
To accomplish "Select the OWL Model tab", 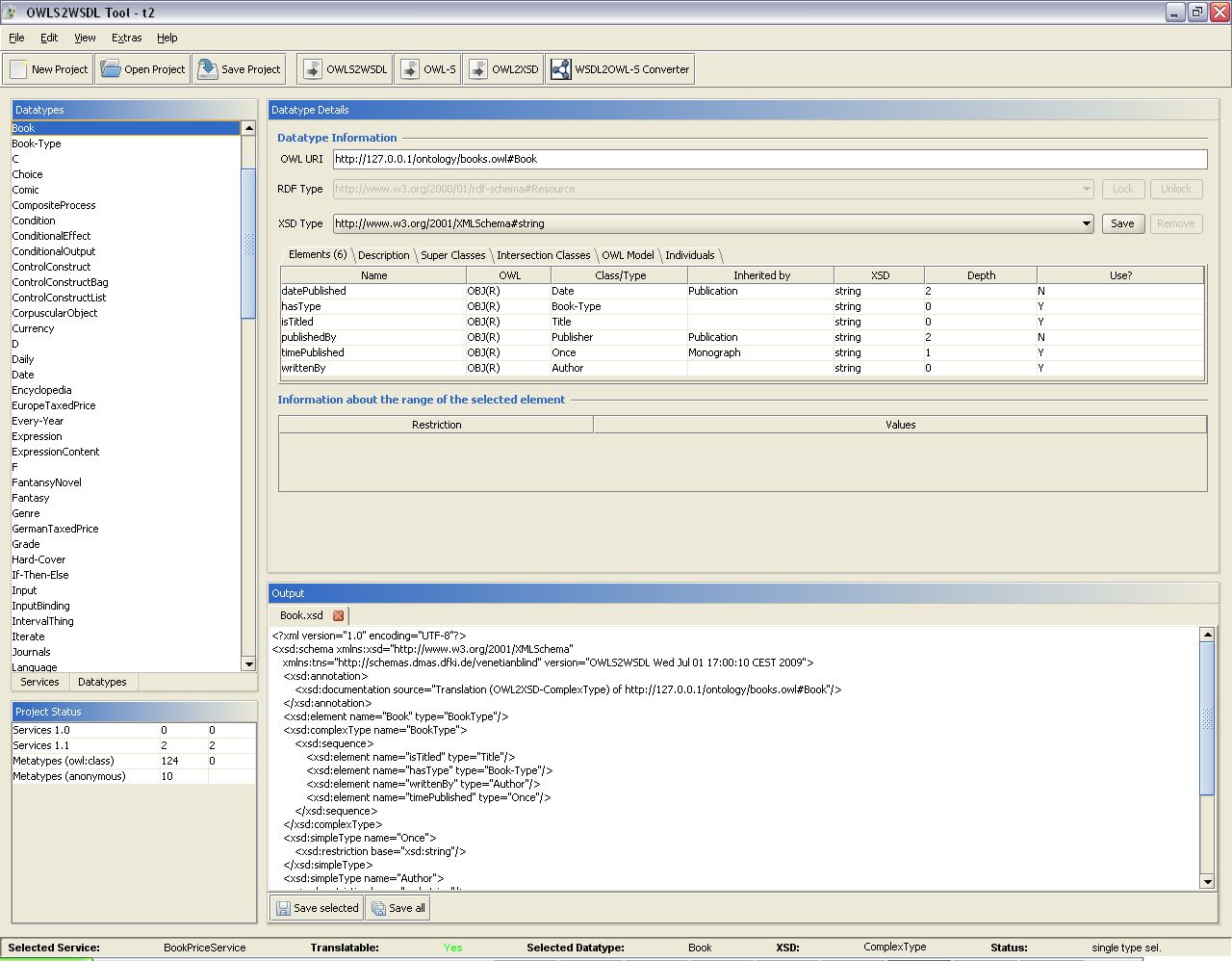I will coord(628,255).
